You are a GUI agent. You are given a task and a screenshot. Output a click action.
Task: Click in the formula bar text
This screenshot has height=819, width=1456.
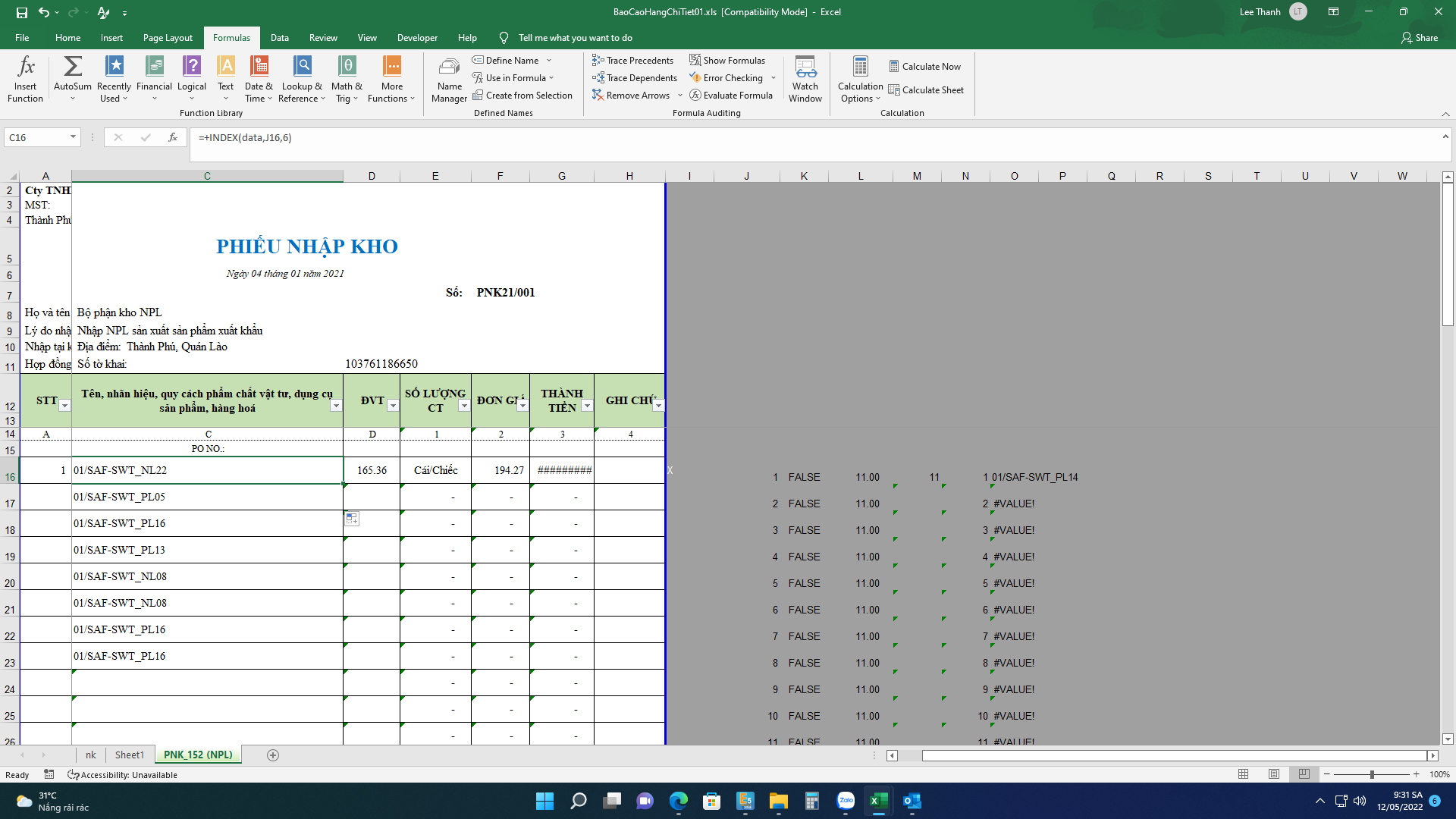tap(245, 137)
